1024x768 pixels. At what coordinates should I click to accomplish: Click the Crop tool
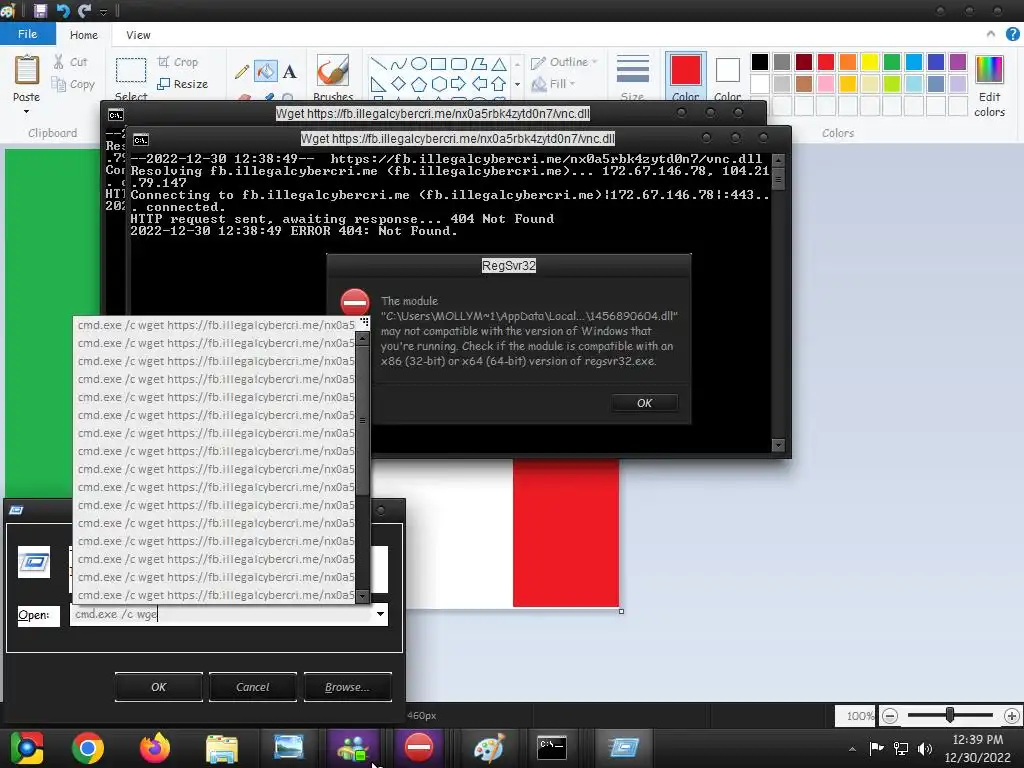[x=178, y=62]
